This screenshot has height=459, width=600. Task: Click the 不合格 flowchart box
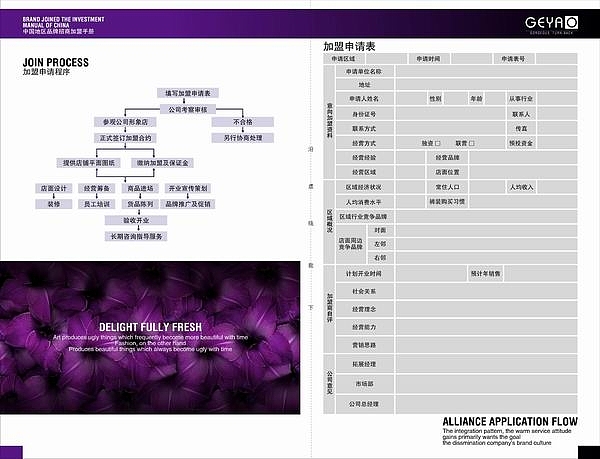click(243, 122)
